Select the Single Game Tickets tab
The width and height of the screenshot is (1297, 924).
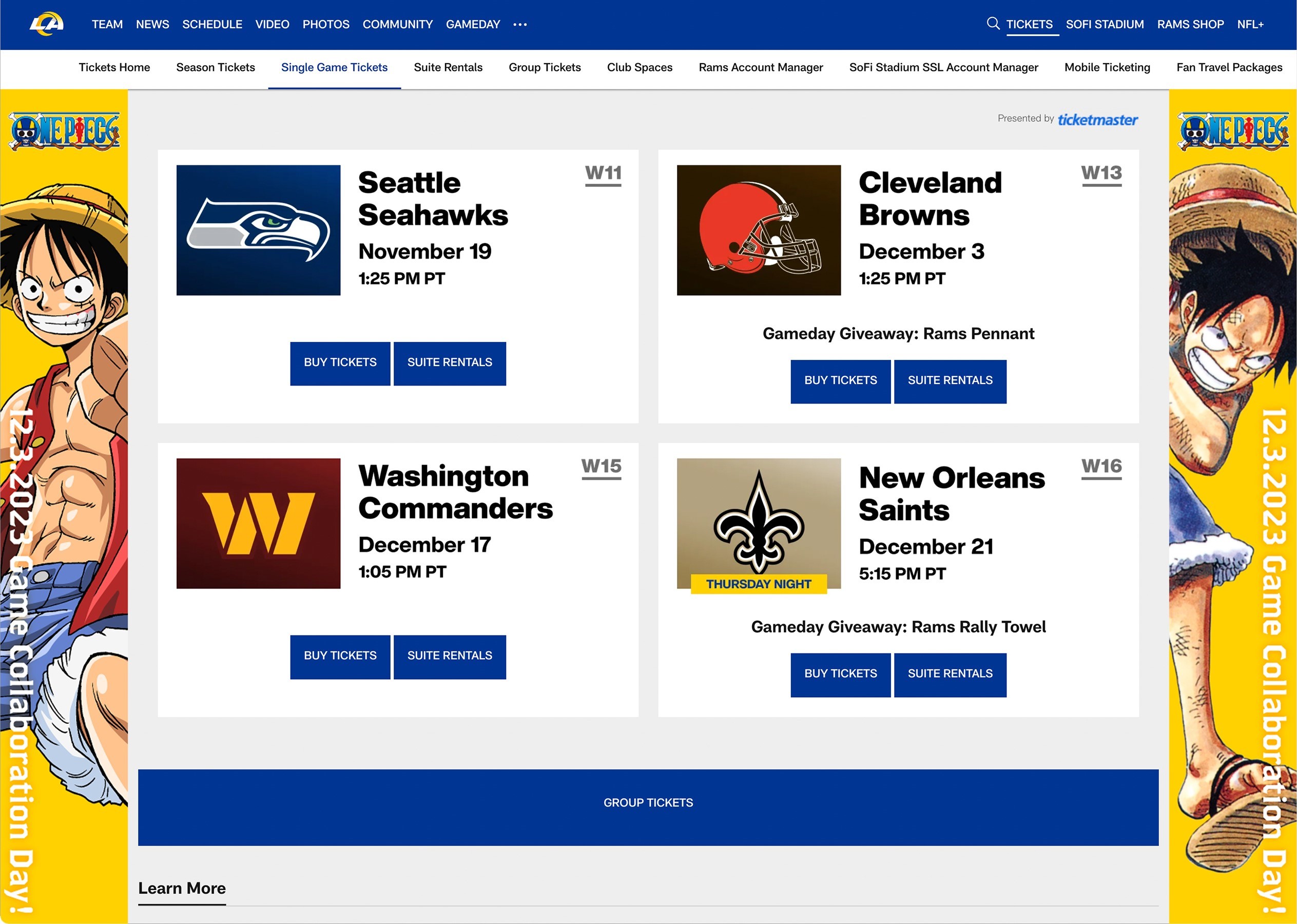(x=333, y=67)
